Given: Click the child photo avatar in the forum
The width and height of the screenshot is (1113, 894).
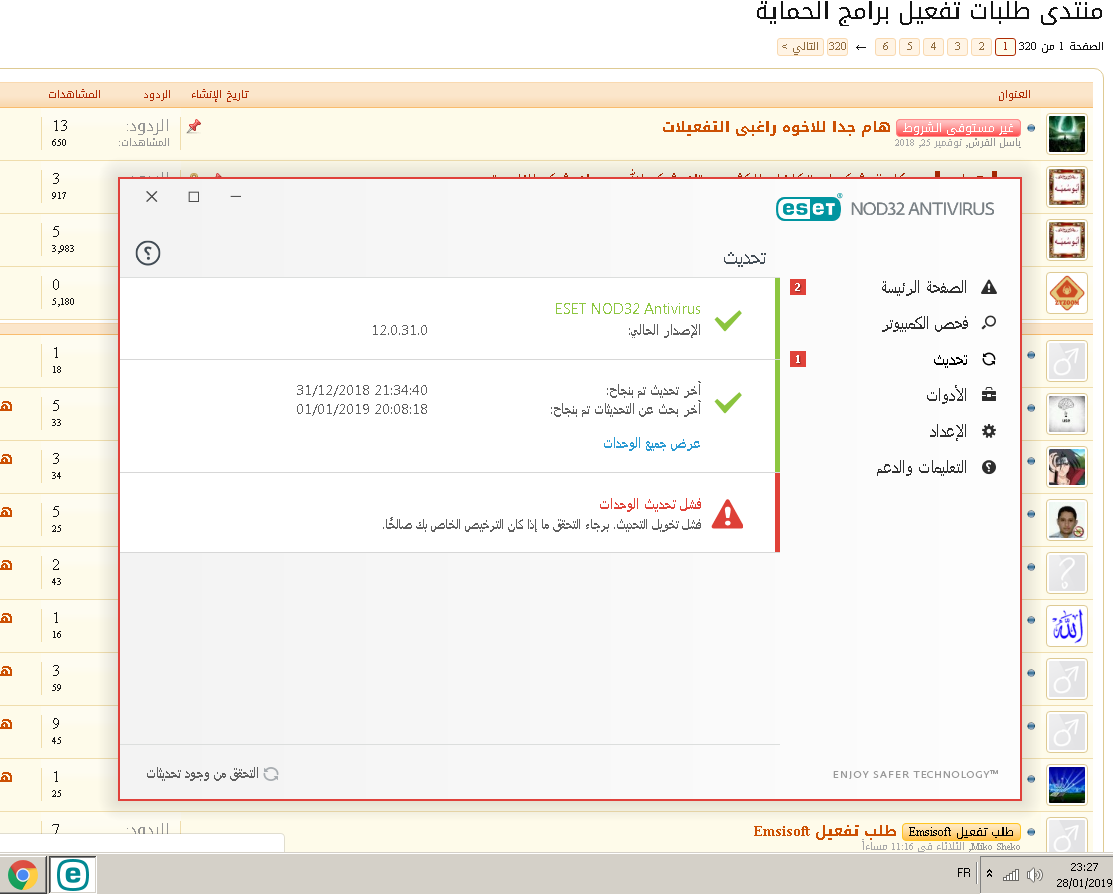Looking at the screenshot, I should pyautogui.click(x=1067, y=520).
